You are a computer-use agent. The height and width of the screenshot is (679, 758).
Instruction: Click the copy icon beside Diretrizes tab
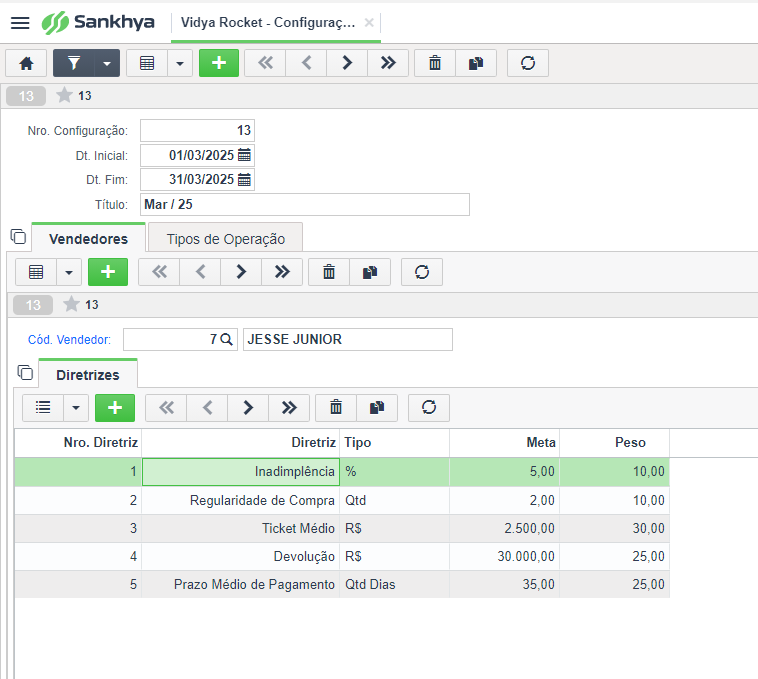(25, 373)
